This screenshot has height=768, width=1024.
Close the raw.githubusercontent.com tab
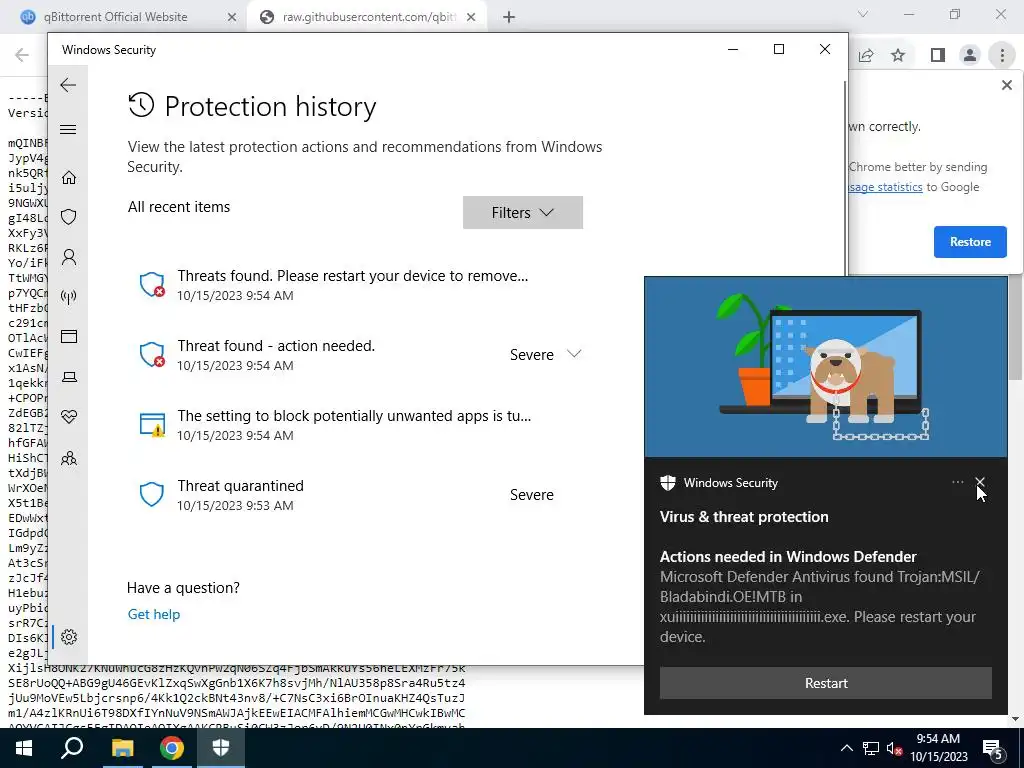click(471, 17)
